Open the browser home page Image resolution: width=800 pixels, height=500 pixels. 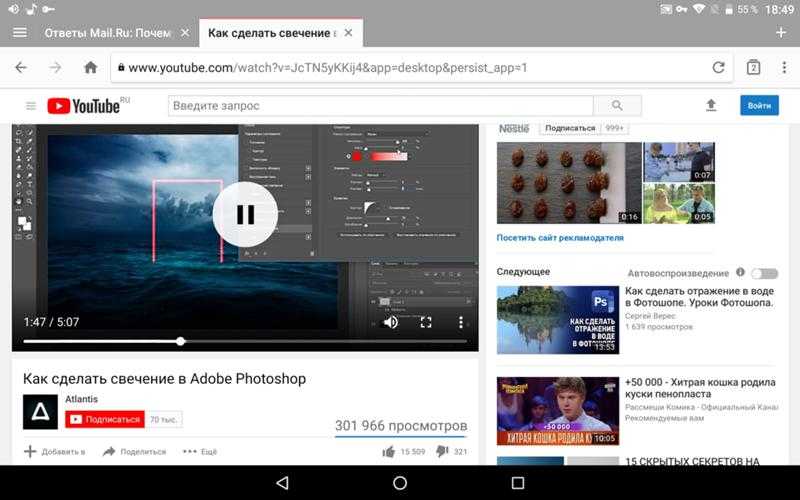91,67
